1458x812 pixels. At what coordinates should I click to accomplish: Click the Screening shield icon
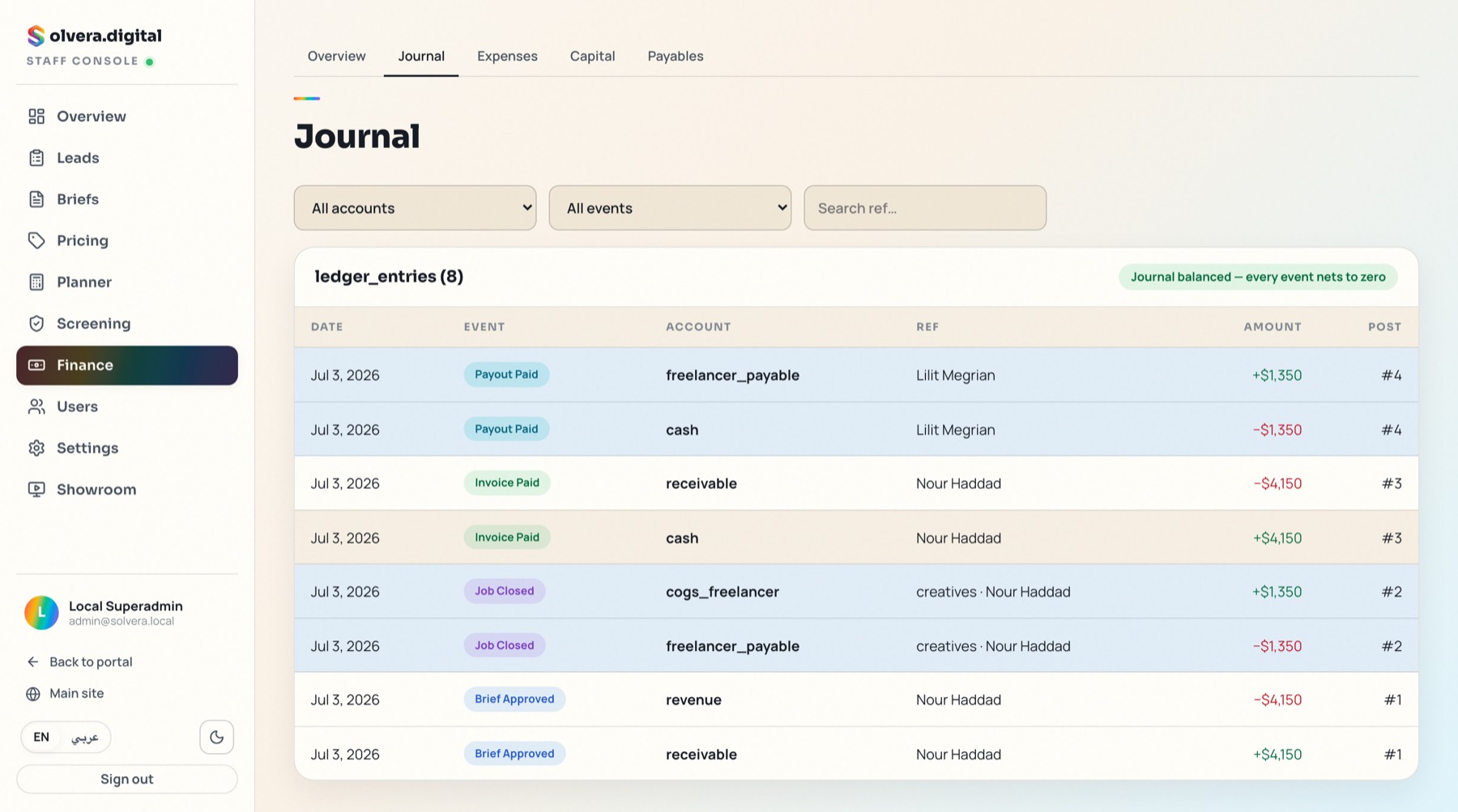pos(36,324)
